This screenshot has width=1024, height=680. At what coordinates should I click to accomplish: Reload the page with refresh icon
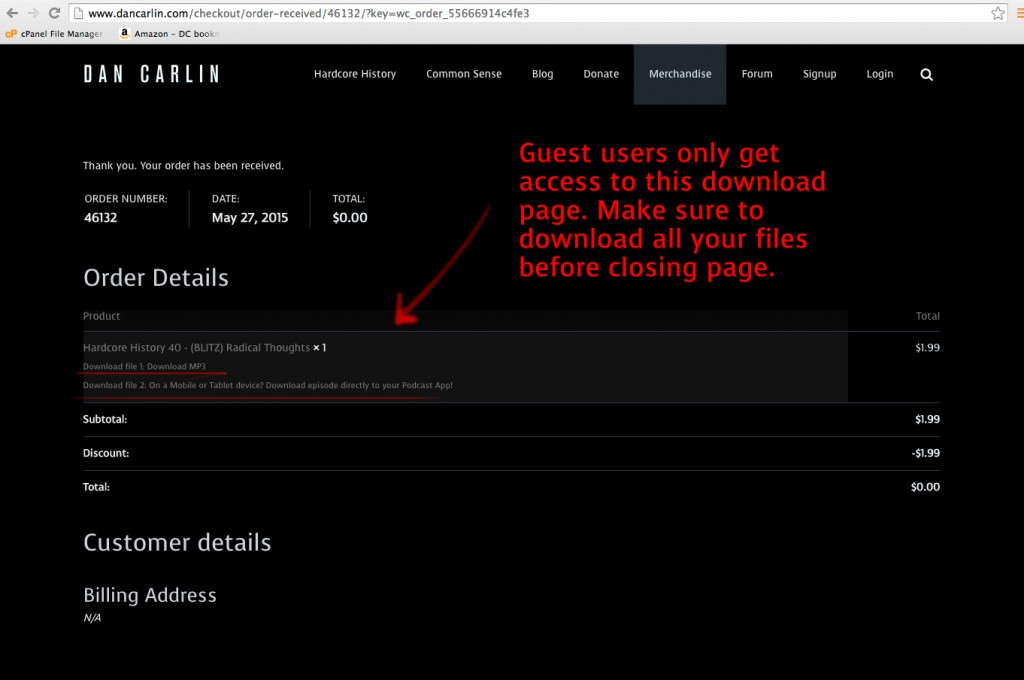pos(54,13)
